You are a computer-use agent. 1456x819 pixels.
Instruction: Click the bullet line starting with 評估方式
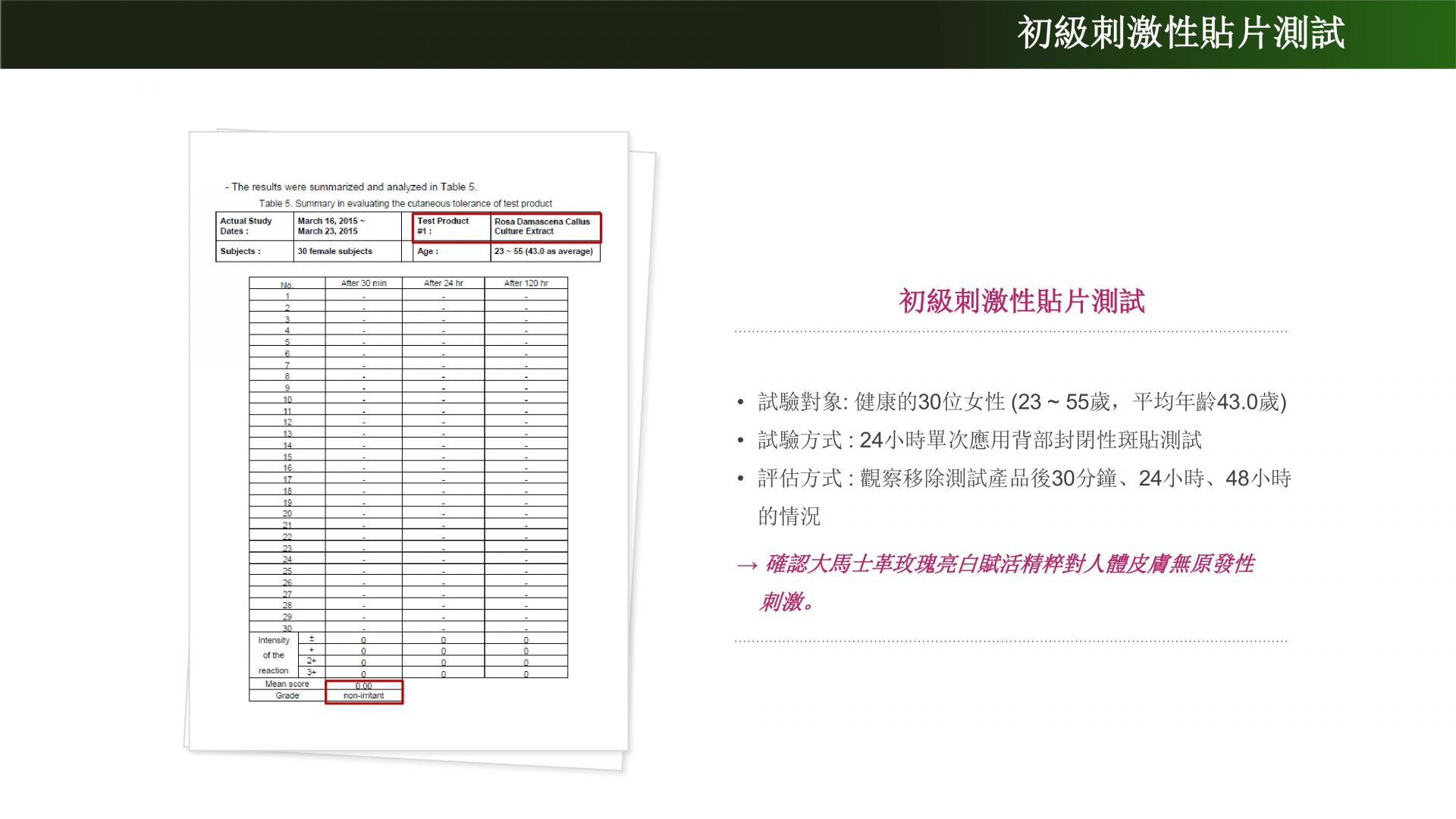[x=1024, y=479]
